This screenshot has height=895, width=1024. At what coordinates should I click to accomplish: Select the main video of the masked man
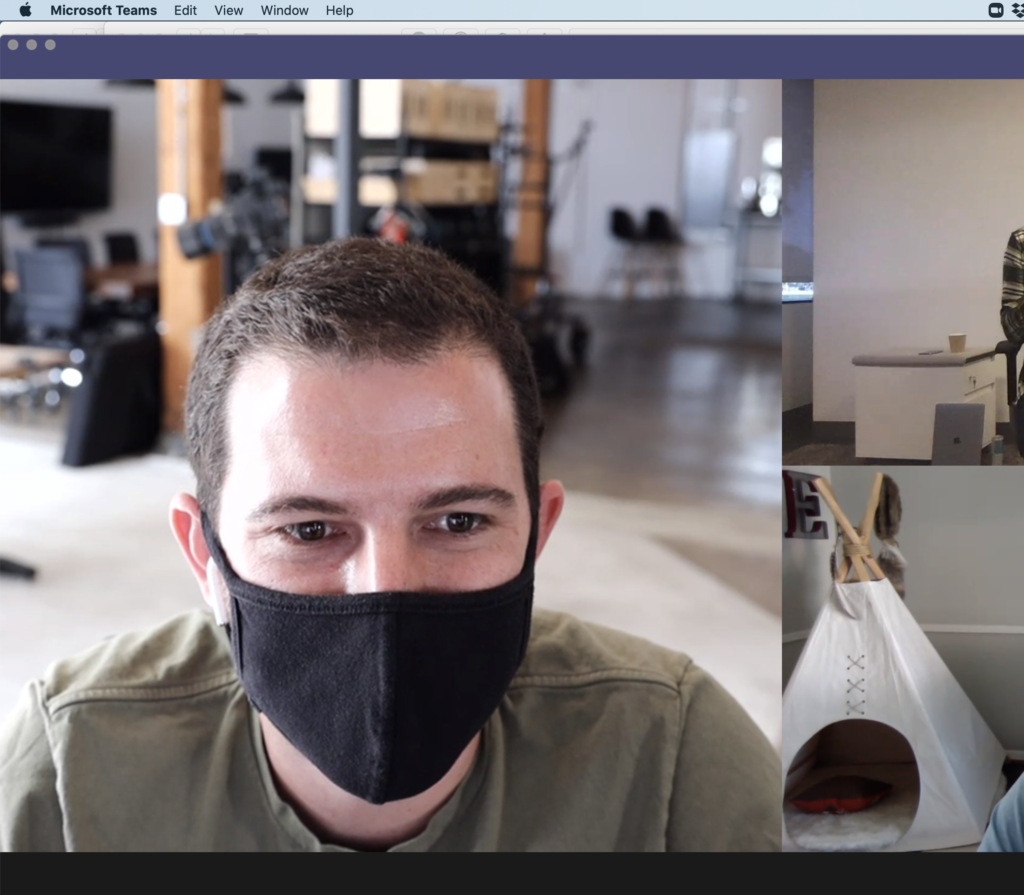(391, 465)
